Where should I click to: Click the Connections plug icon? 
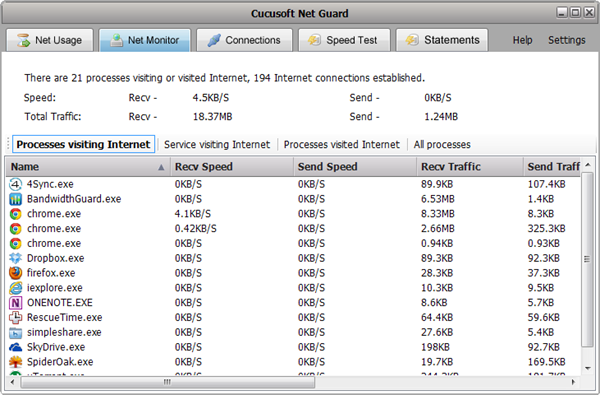tap(214, 40)
